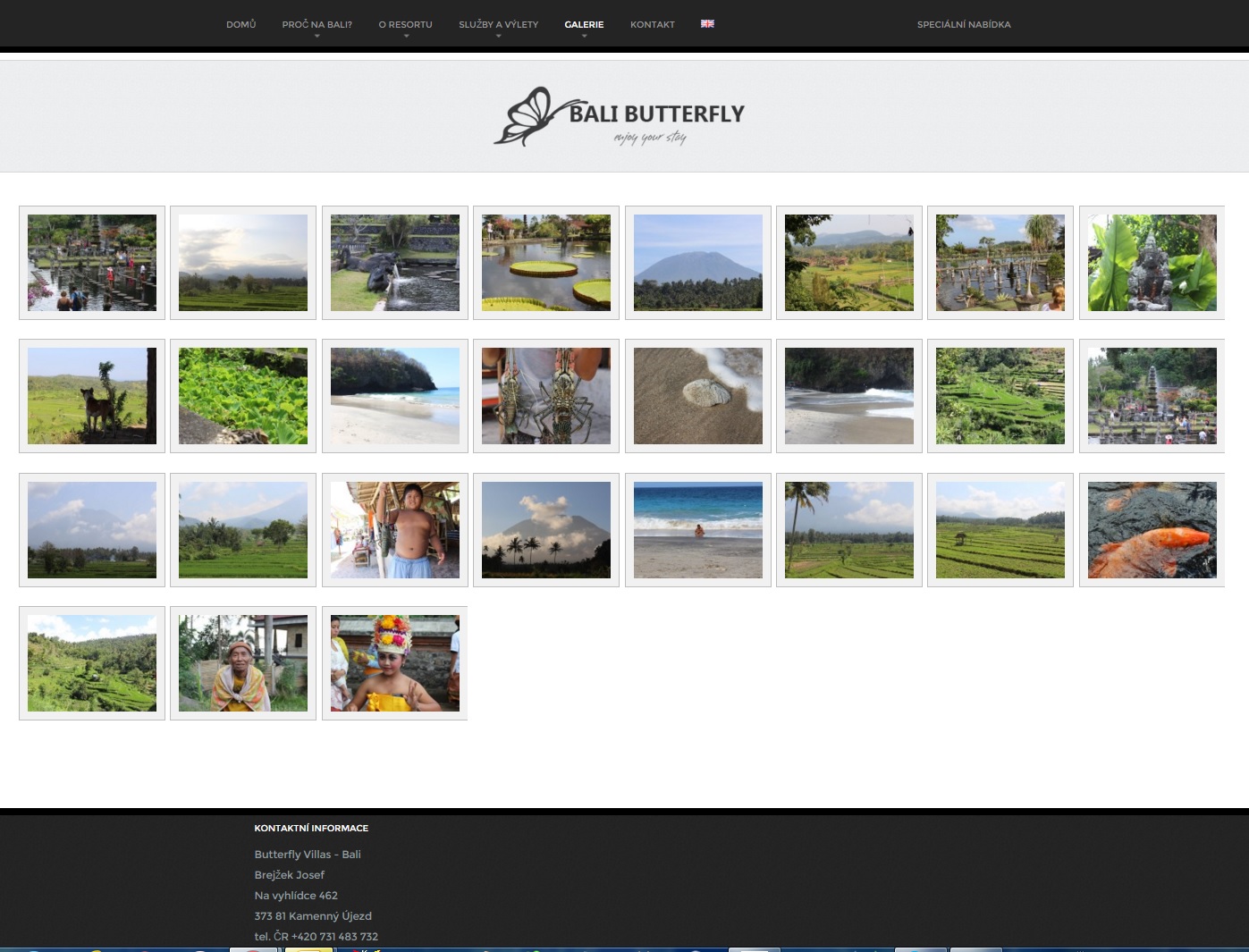Go to the DOMŮ page

[x=241, y=24]
